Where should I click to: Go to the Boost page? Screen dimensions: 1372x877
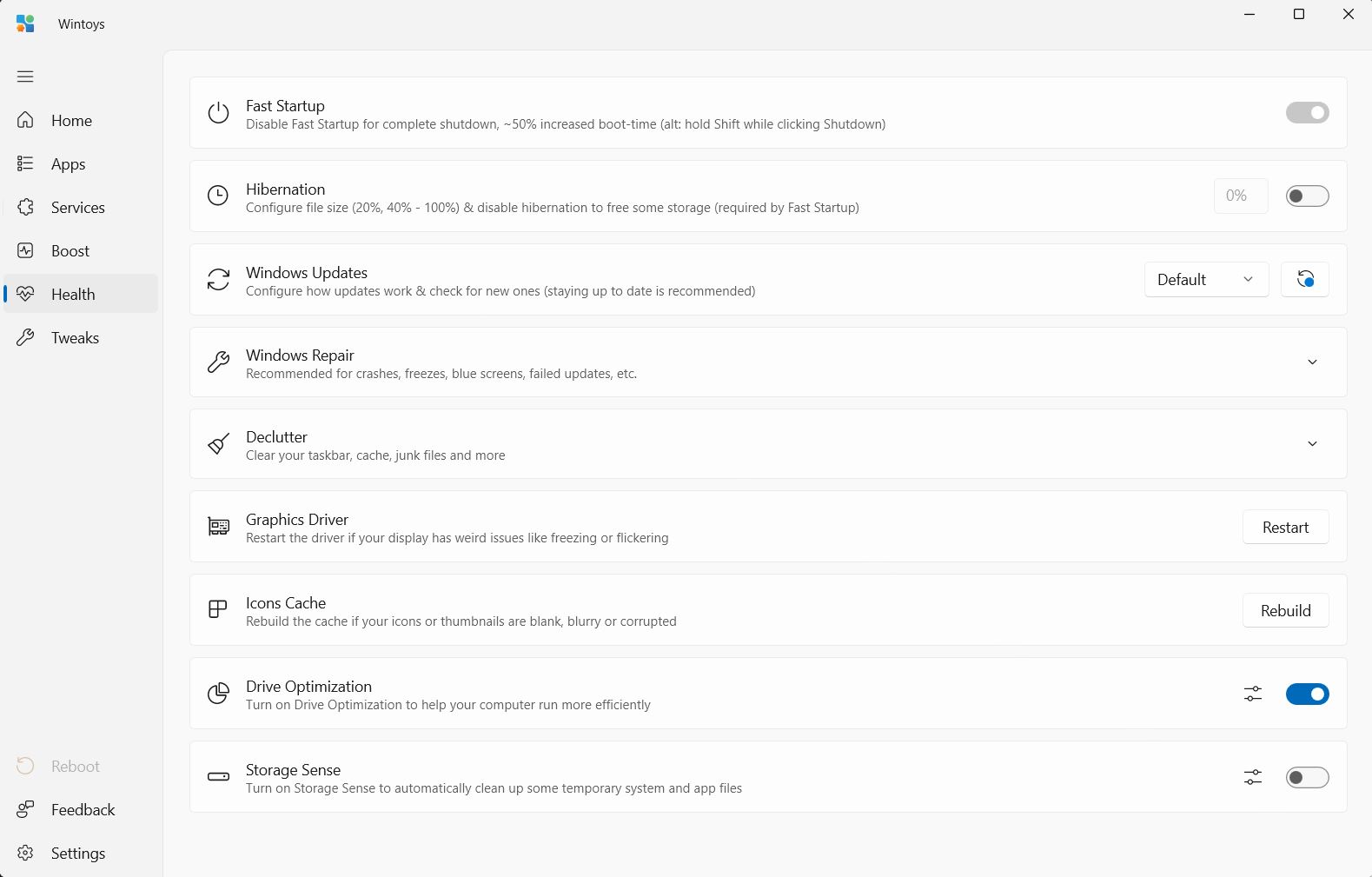click(x=70, y=250)
